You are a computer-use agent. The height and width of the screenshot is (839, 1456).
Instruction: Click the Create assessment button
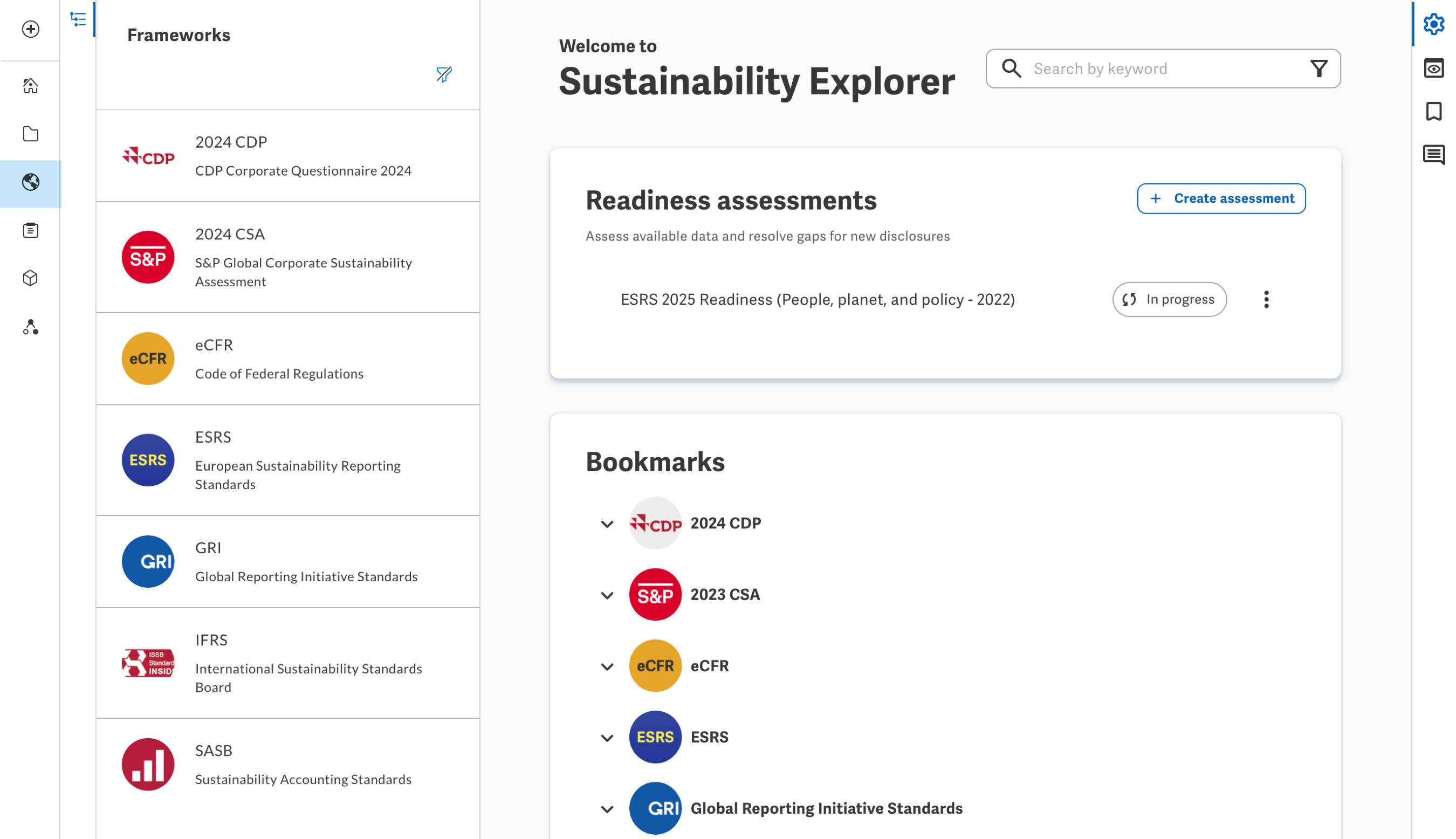pos(1221,198)
